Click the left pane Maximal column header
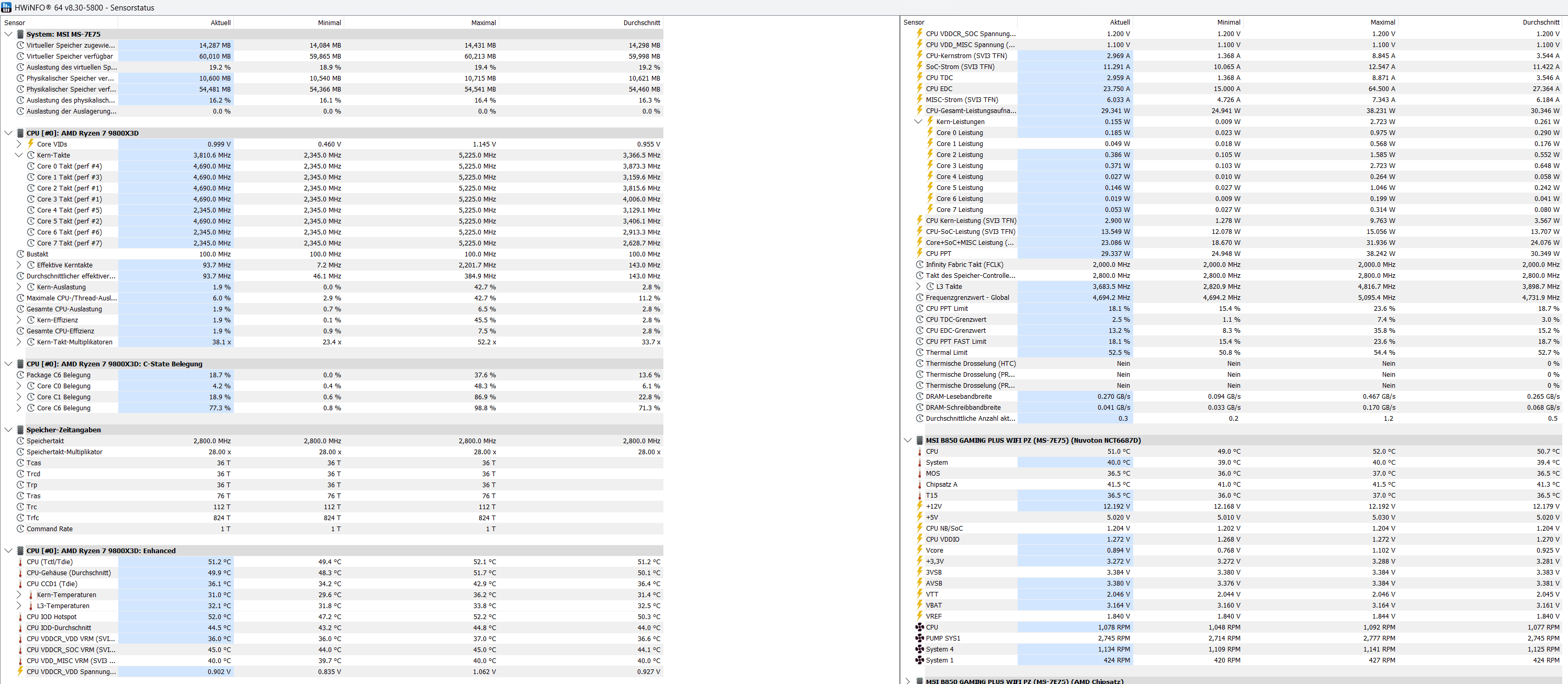The image size is (1568, 684). pyautogui.click(x=483, y=23)
